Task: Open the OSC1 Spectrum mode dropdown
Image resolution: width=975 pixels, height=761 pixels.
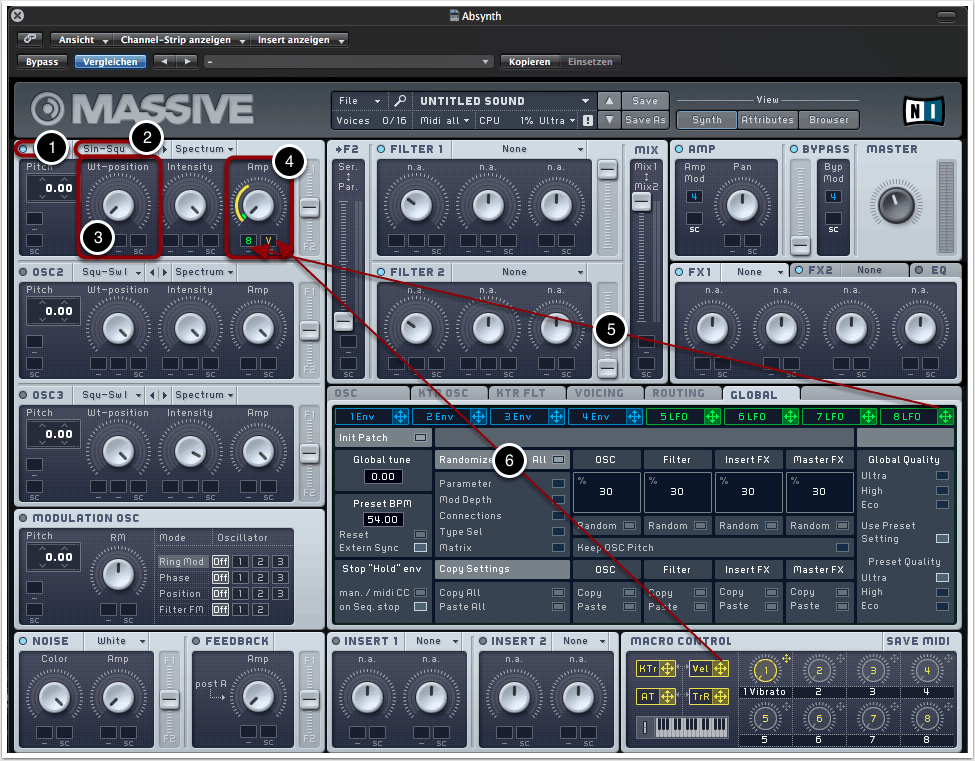Action: [x=203, y=149]
